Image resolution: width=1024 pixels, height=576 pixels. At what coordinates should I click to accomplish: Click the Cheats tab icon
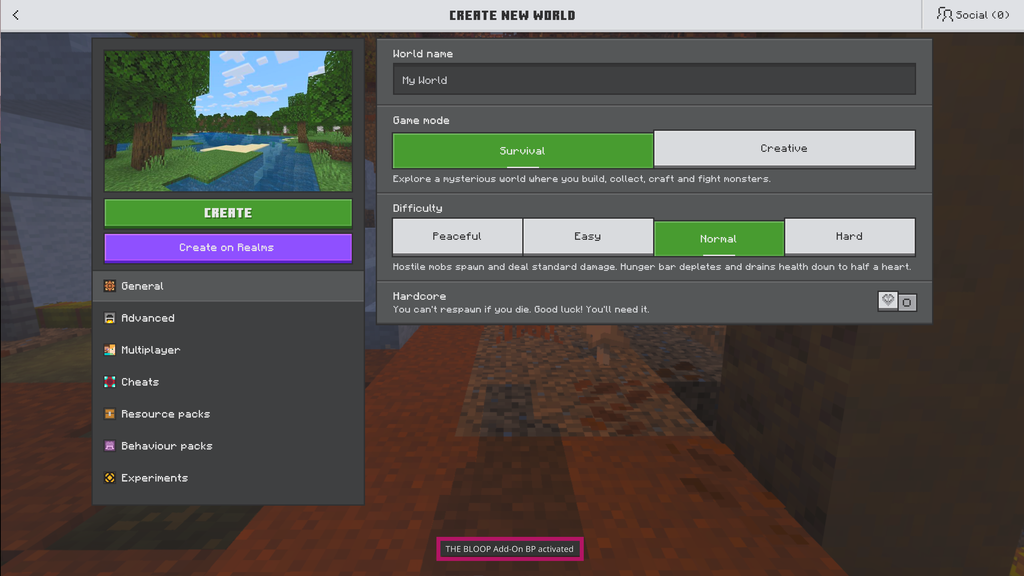pos(110,382)
